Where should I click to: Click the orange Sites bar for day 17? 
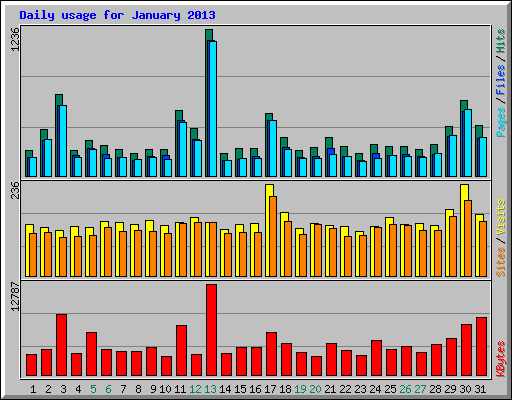tap(273, 236)
